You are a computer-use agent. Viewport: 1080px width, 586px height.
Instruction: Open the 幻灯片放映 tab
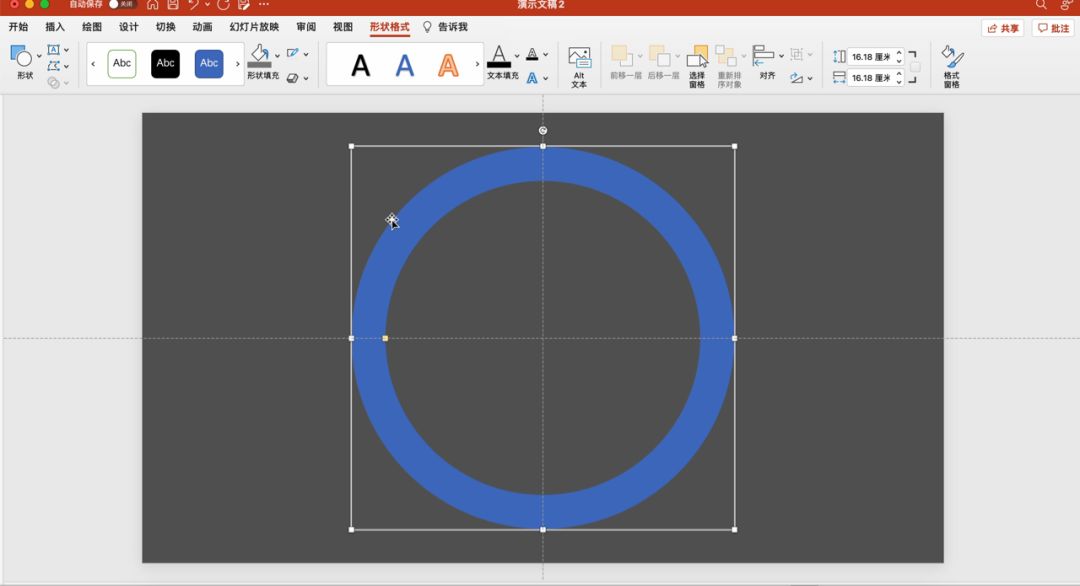254,27
